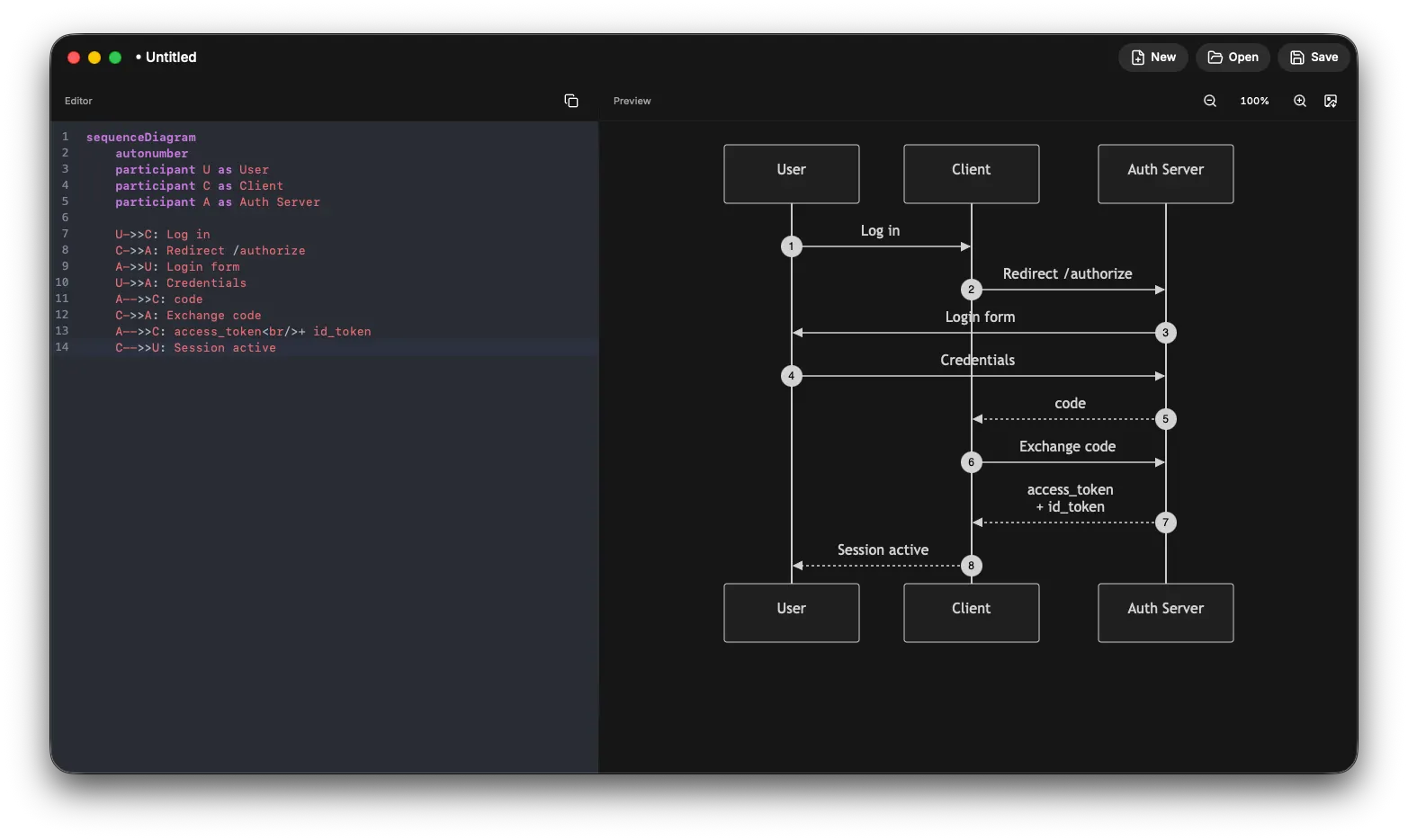
Task: Maximize the window using the green button
Action: (x=115, y=58)
